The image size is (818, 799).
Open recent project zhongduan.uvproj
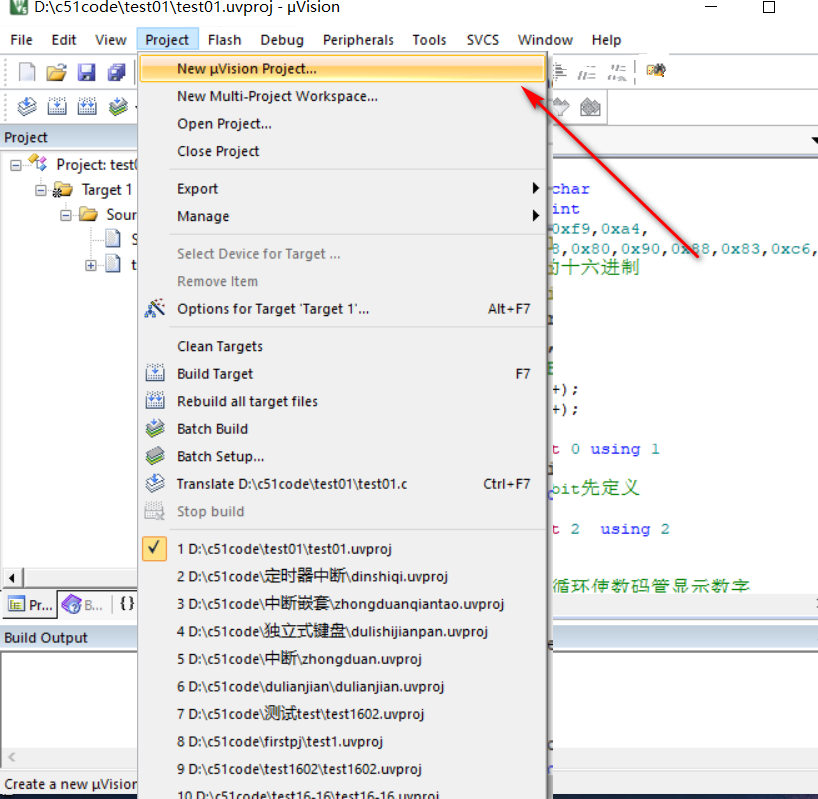pos(342,659)
